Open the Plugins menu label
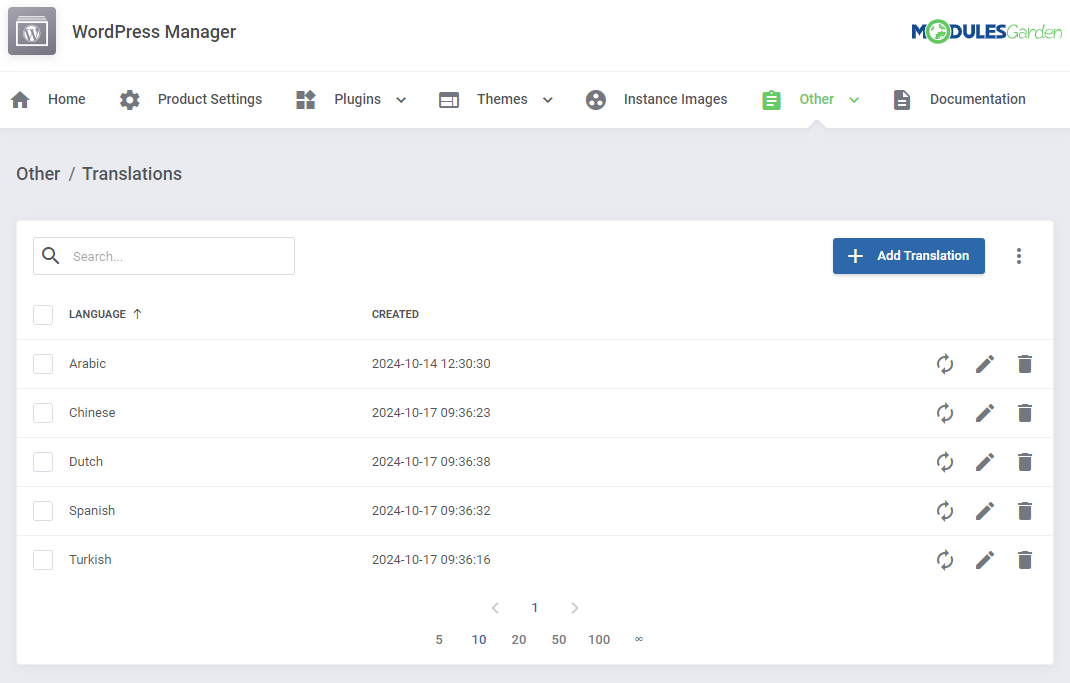1070x683 pixels. coord(358,100)
